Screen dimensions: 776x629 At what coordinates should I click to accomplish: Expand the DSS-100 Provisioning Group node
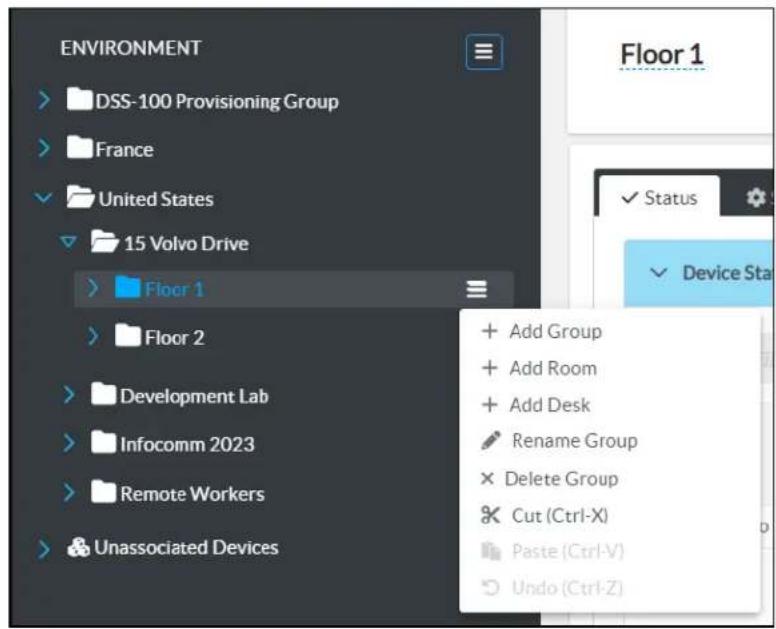[44, 100]
